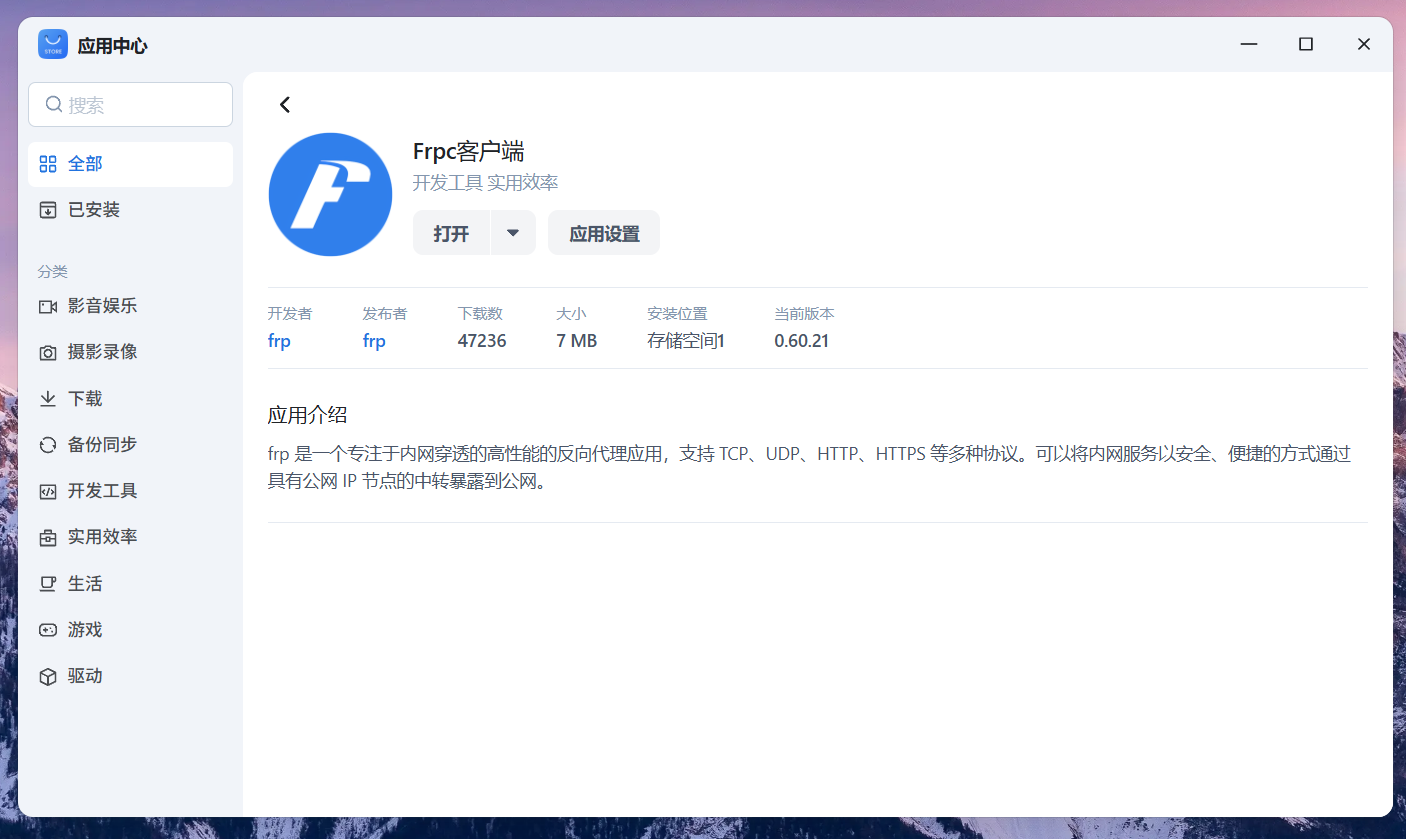1406x839 pixels.
Task: Focus the 搜索 search field
Action: click(130, 104)
